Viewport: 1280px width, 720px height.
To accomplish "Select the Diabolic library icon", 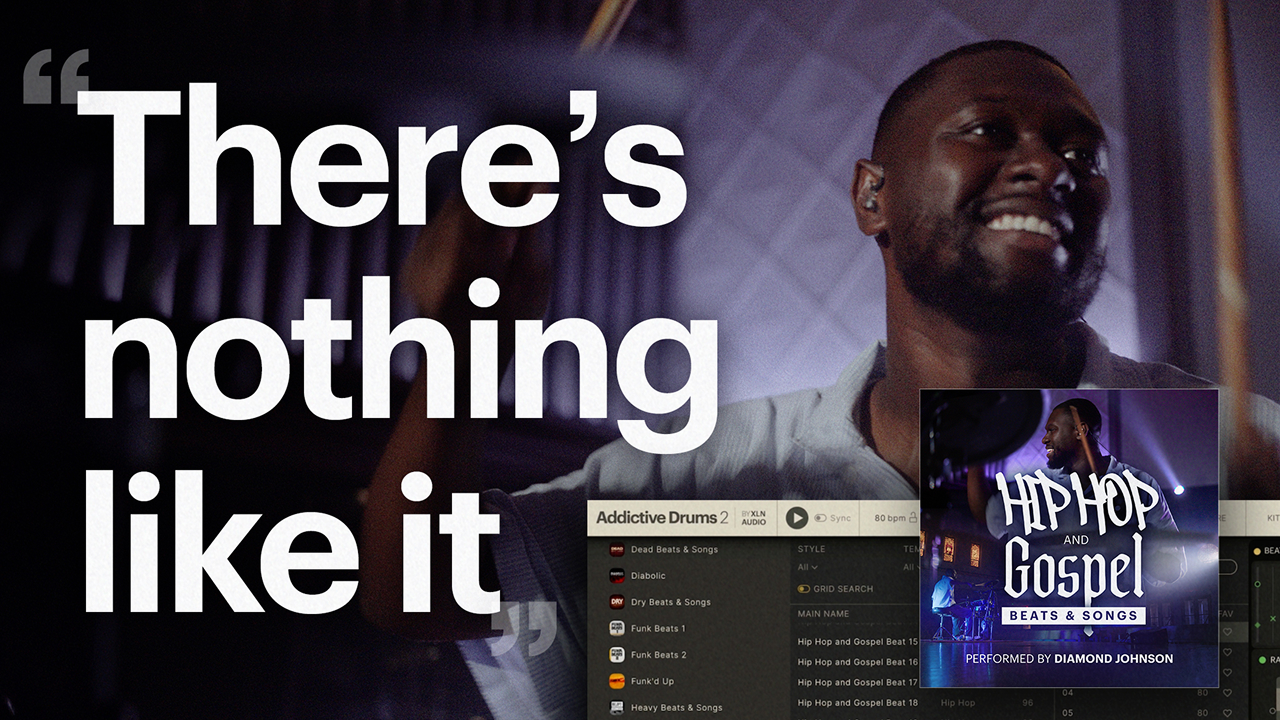I will point(617,576).
